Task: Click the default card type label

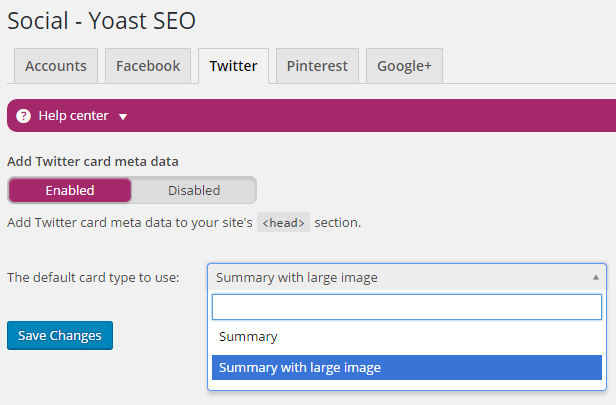Action: pyautogui.click(x=93, y=278)
